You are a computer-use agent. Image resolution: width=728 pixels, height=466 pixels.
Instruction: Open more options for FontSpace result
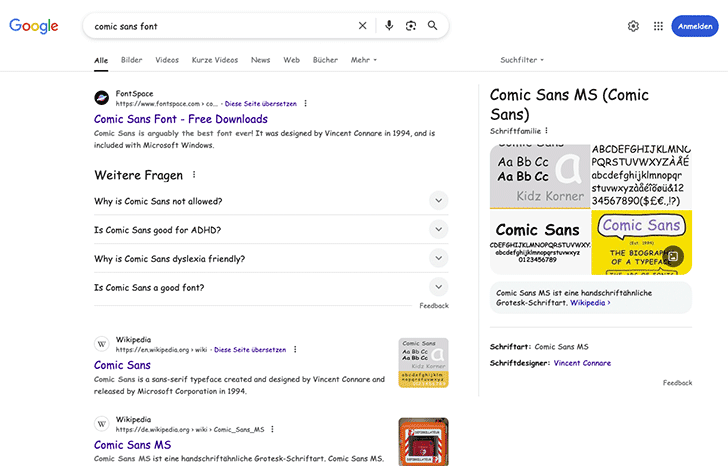pos(306,104)
